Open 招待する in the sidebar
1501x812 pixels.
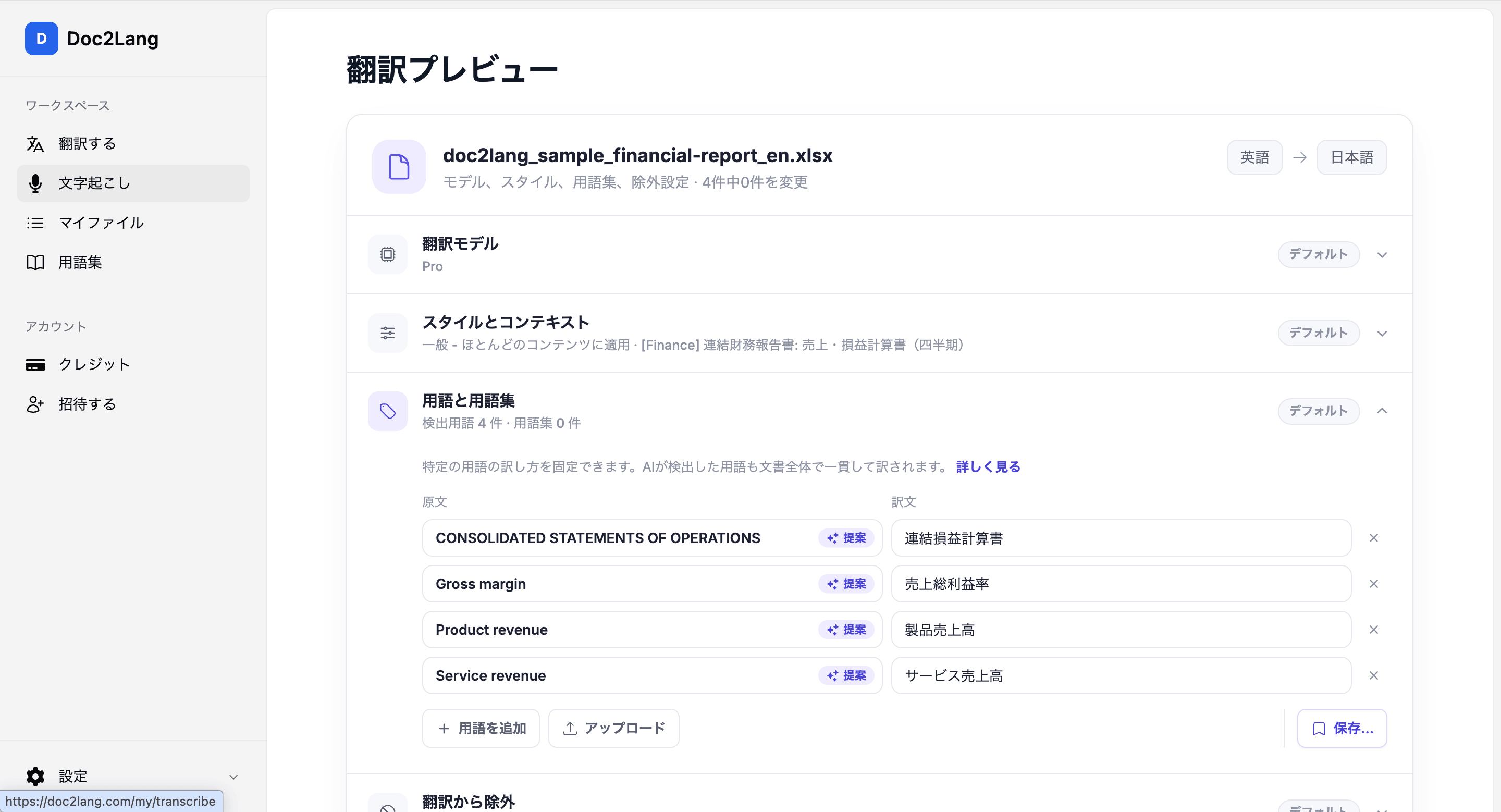coord(133,404)
